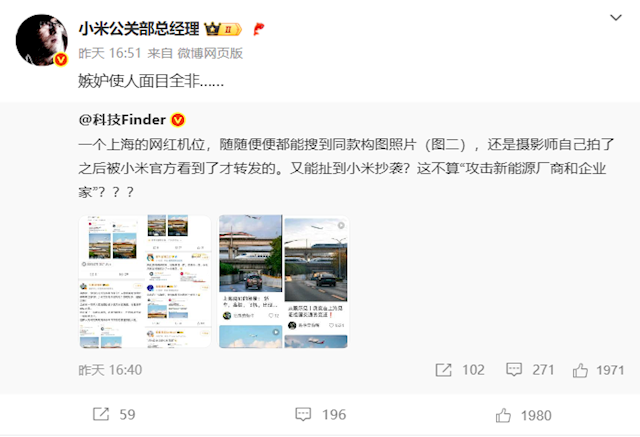Click the 昨天 16:51 post timestamp

pyautogui.click(x=110, y=53)
